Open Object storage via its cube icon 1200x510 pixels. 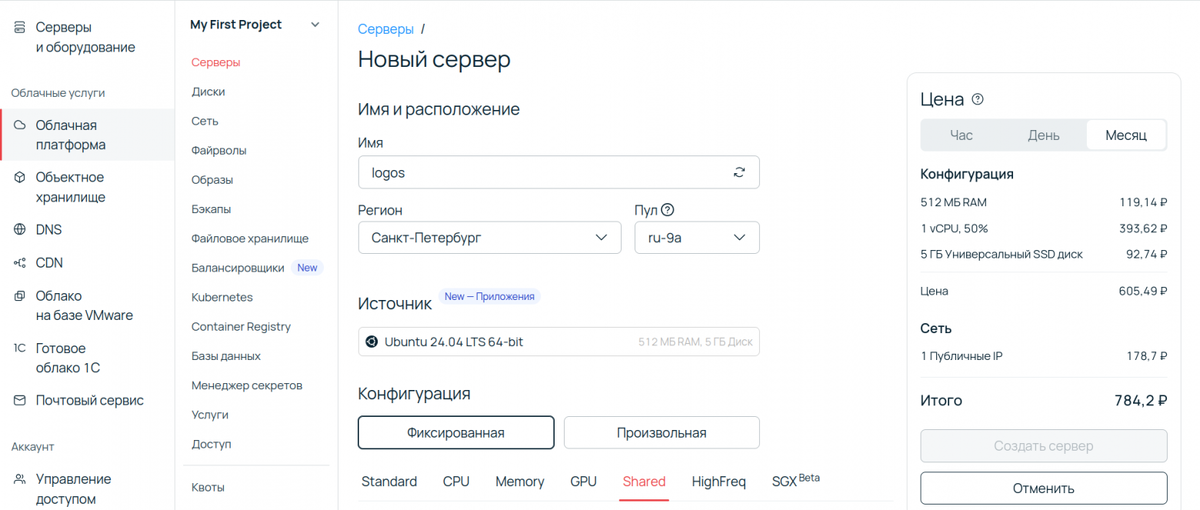(x=19, y=177)
